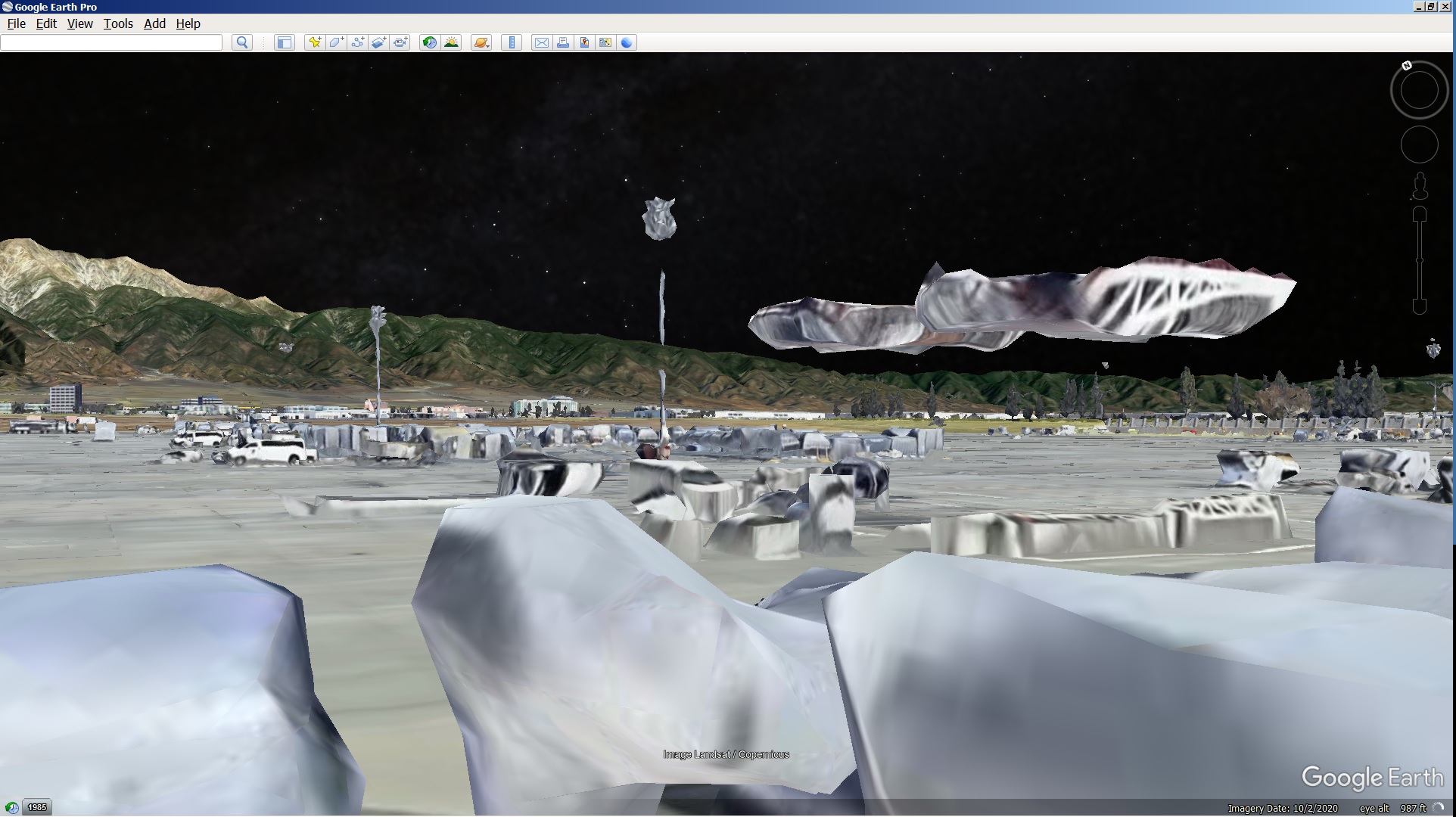Screen dimensions: 1456x817
Task: Open the Tools menu
Action: coord(118,23)
